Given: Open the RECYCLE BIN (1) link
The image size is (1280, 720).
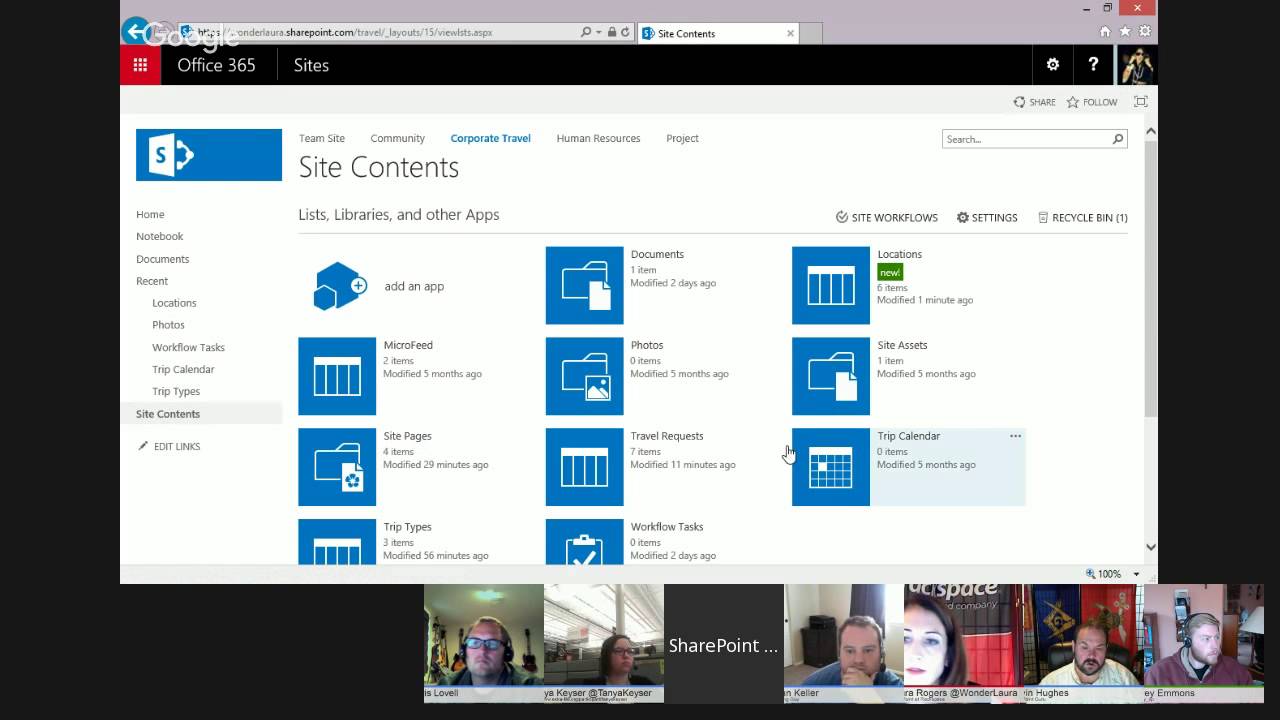Looking at the screenshot, I should (1083, 217).
